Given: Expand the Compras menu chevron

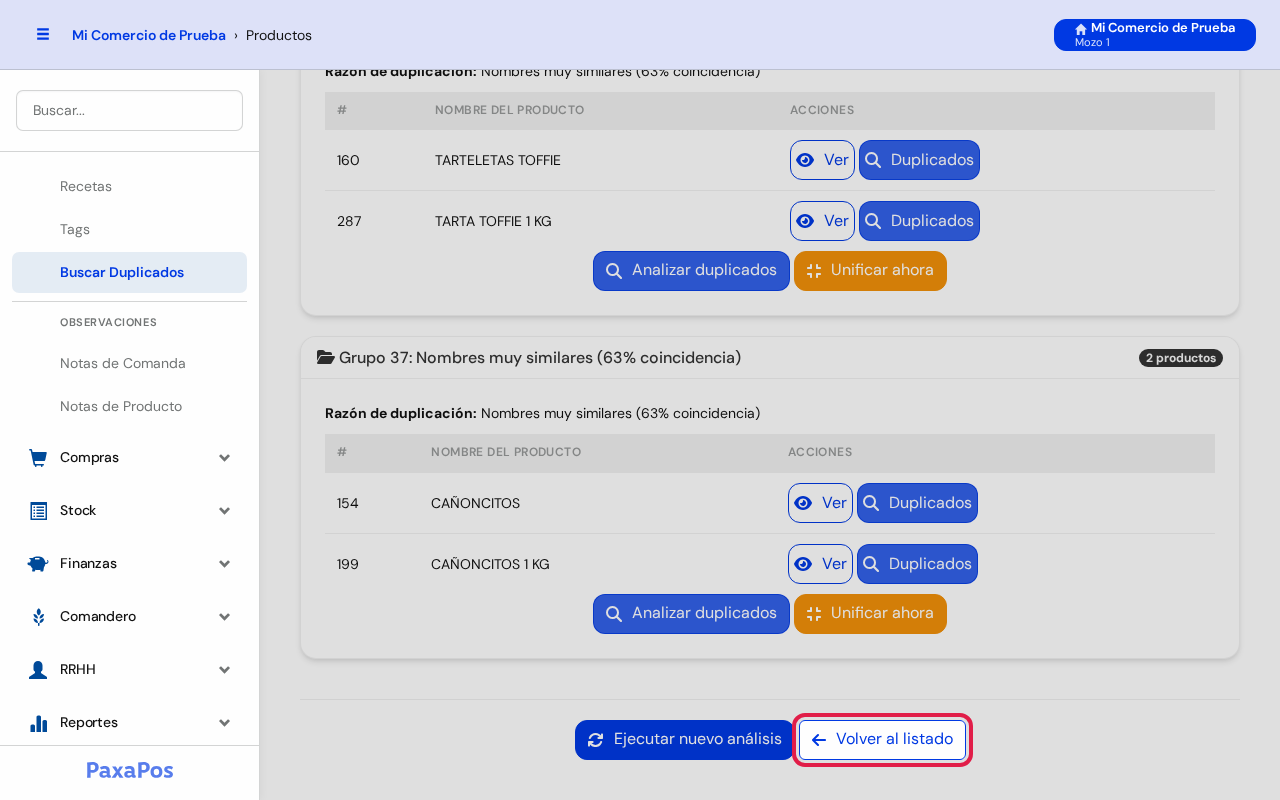Looking at the screenshot, I should click(x=225, y=458).
